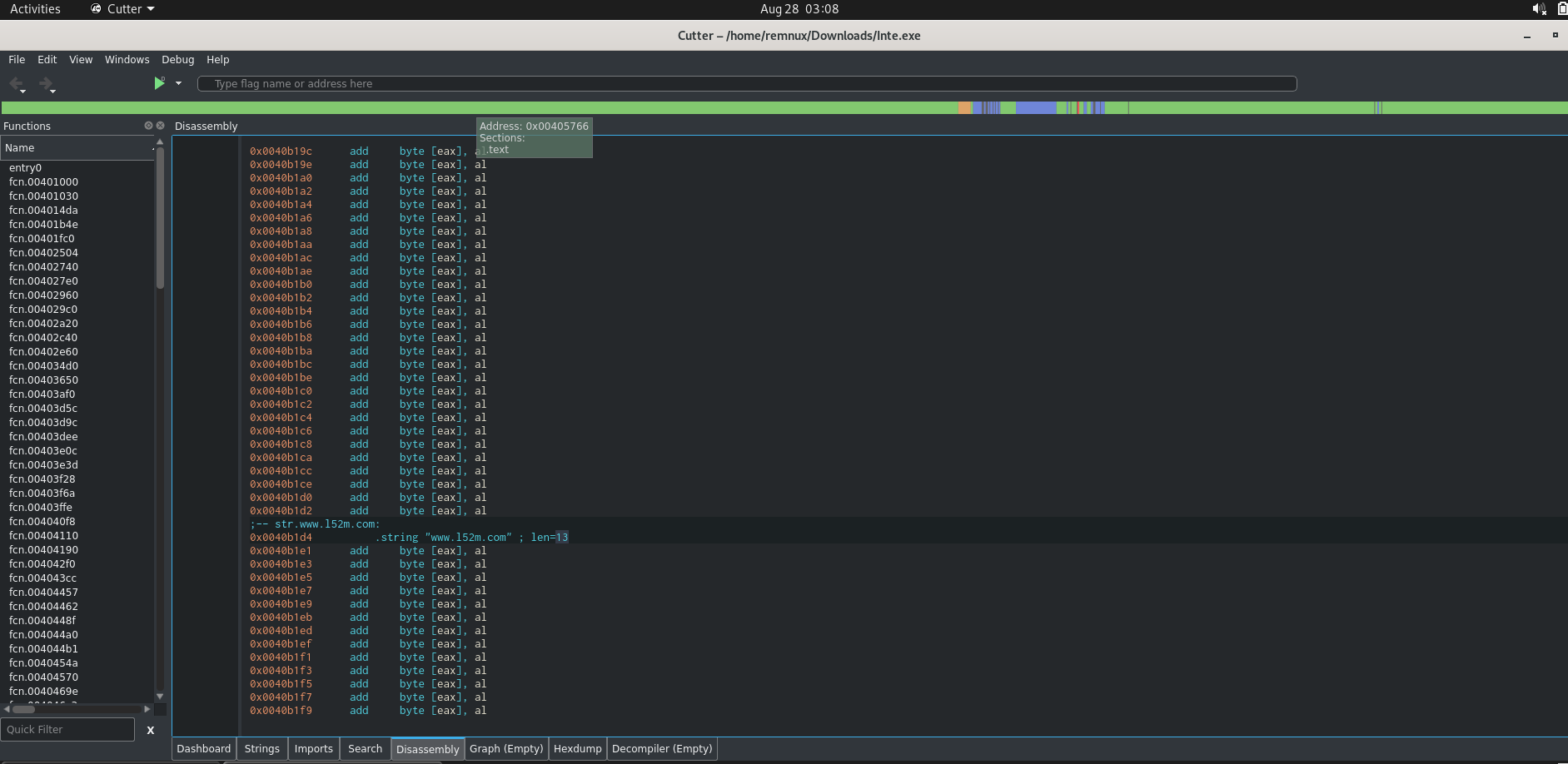Open the clock and calendar panel
The image size is (1568, 764).
tap(799, 9)
